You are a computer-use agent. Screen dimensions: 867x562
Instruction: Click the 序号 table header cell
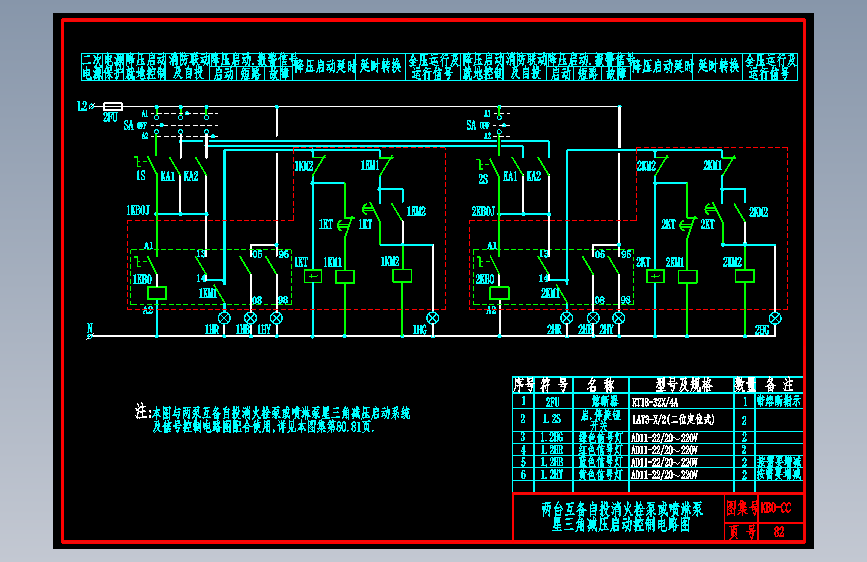523,384
